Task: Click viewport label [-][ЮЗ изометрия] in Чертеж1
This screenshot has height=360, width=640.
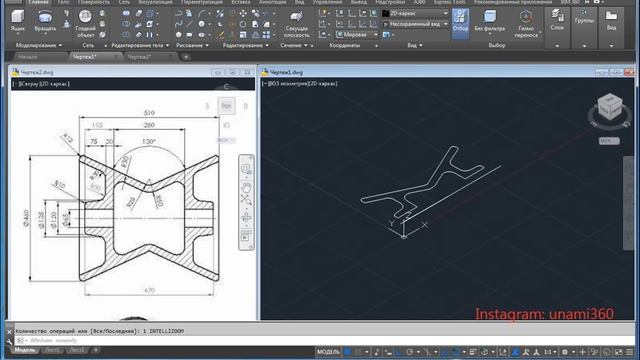Action: tap(300, 84)
